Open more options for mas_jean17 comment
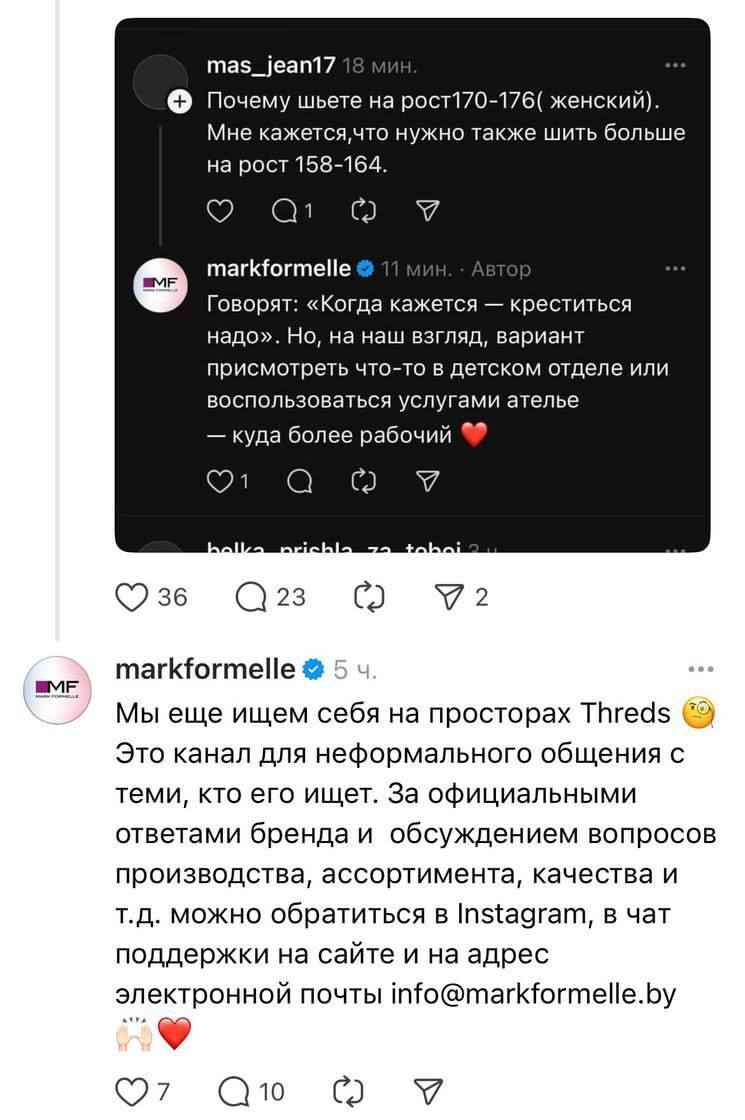Image resolution: width=745 pixels, height=1120 pixels. tap(675, 66)
